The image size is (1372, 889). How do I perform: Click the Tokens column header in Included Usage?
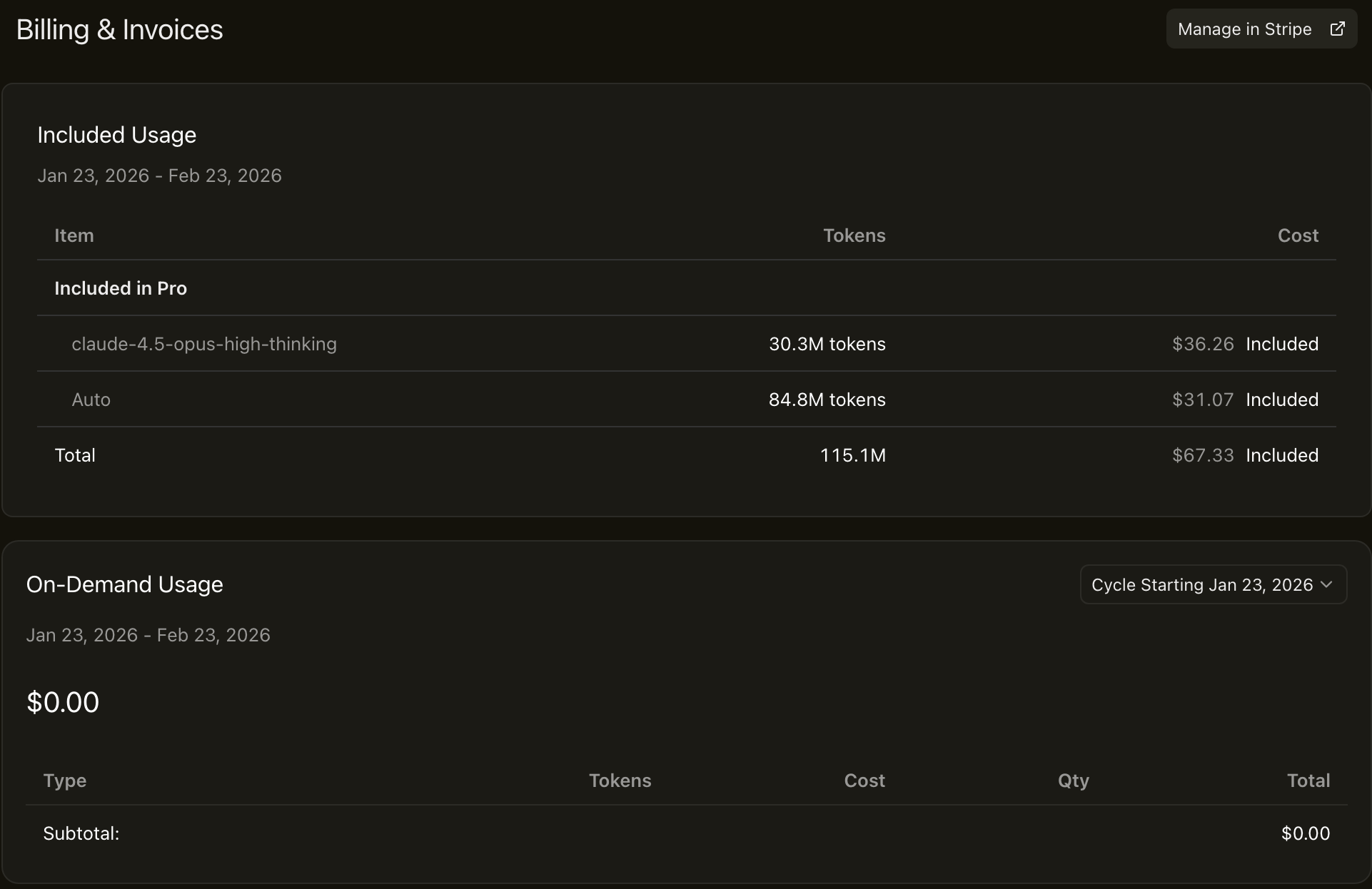(854, 236)
